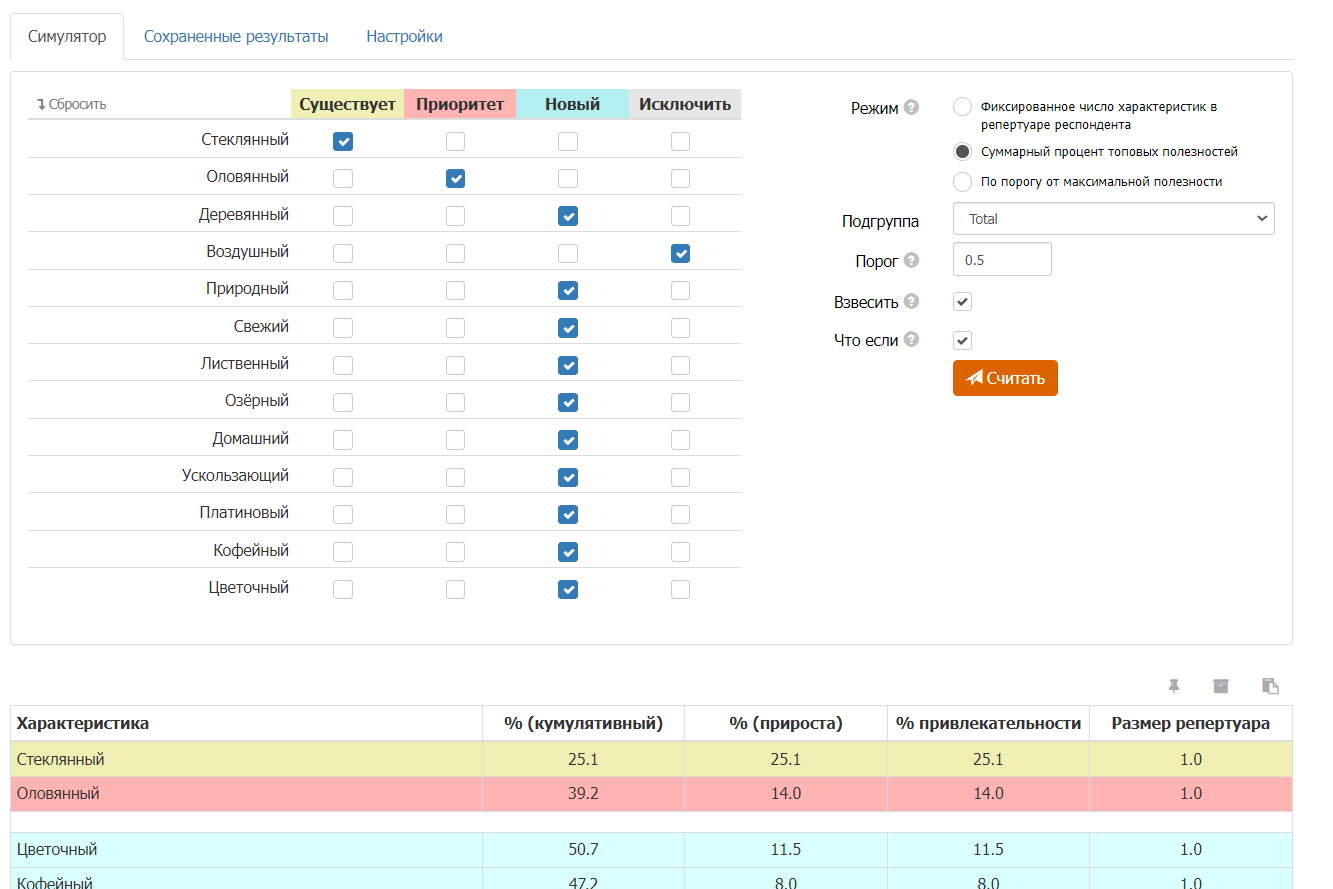Click the Исключить column header
The image size is (1333, 889).
tap(685, 104)
